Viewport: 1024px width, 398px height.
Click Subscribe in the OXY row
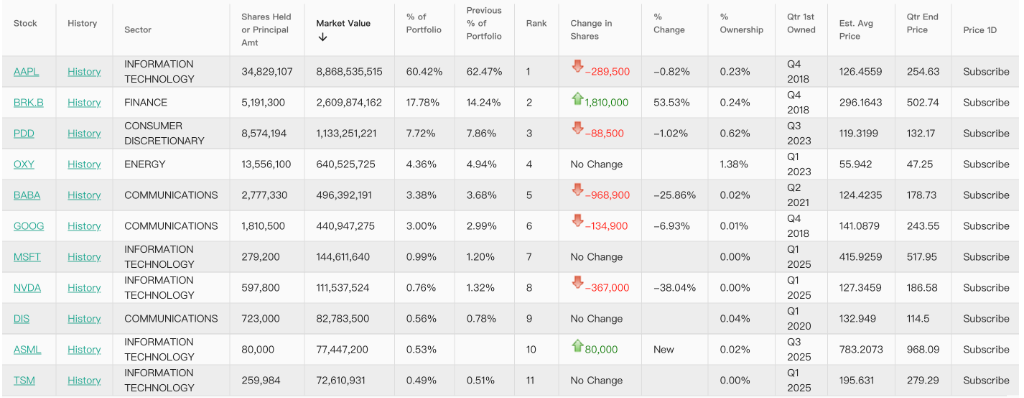tap(986, 164)
